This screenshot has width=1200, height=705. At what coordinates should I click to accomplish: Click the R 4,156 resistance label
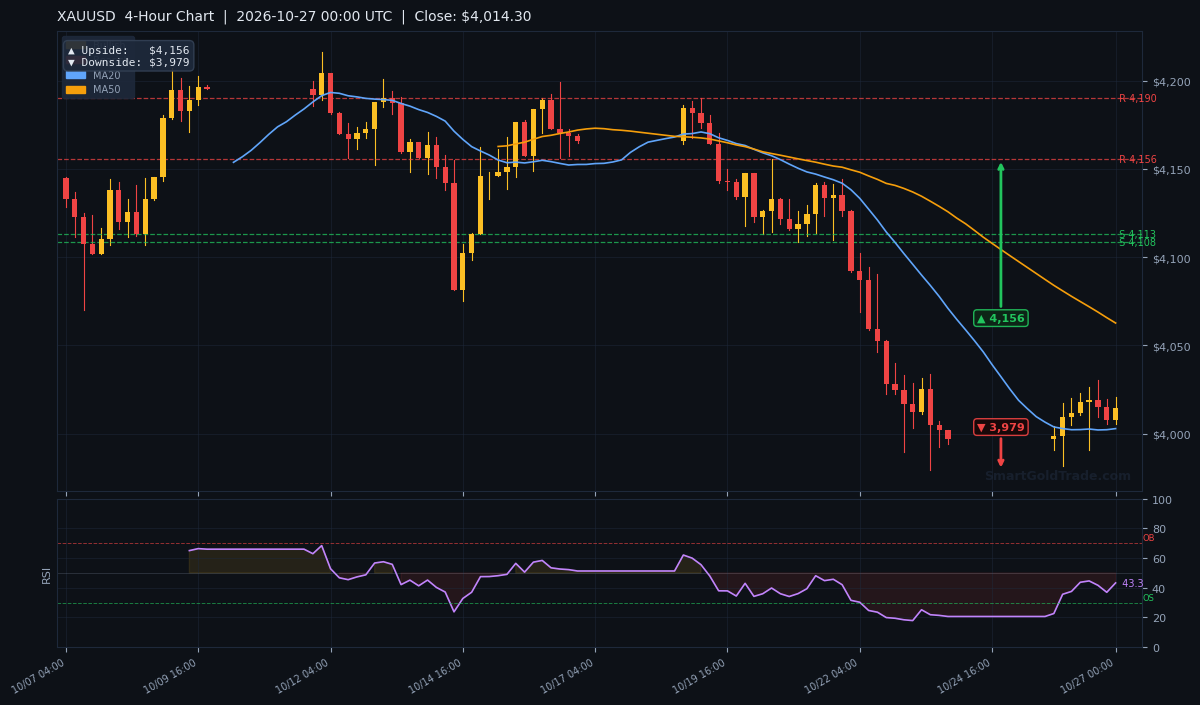(1138, 159)
